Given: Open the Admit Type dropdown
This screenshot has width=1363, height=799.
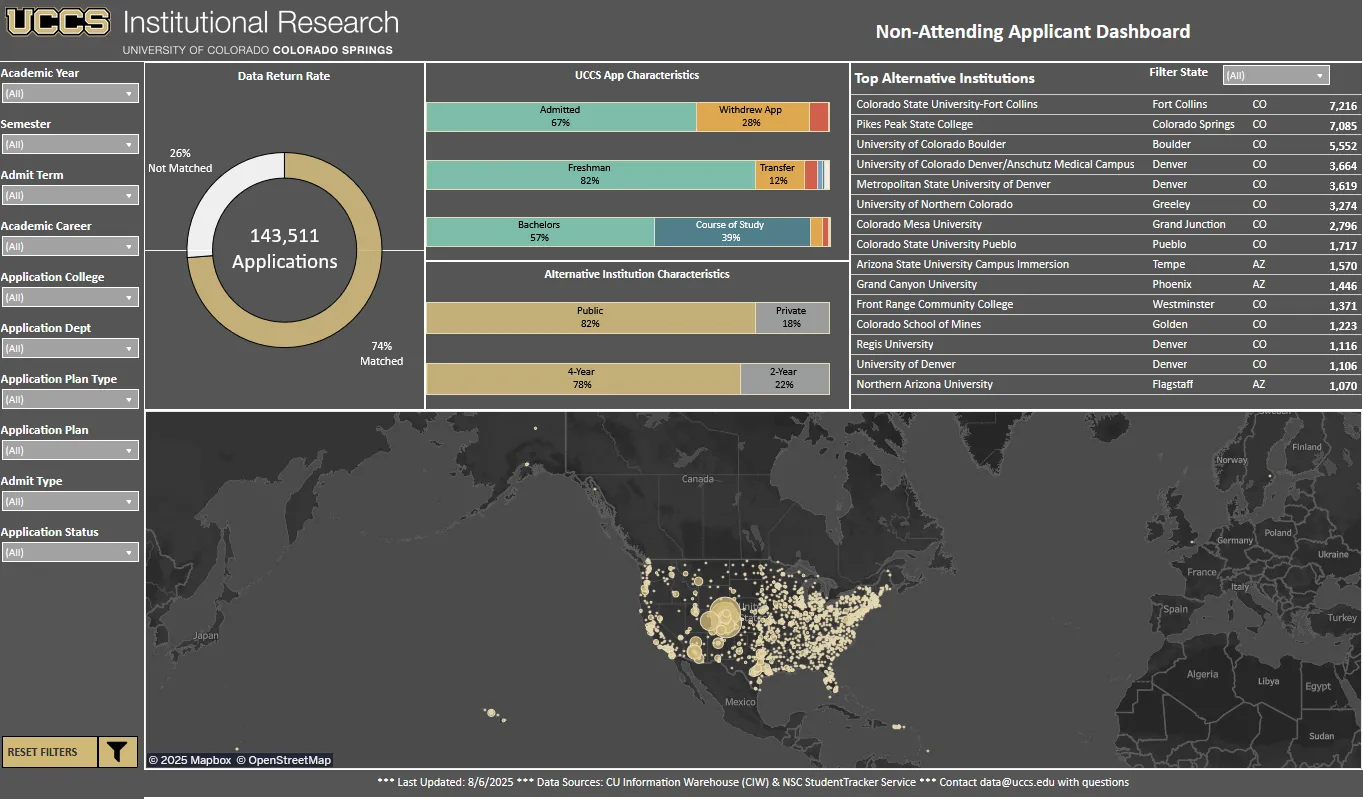Looking at the screenshot, I should click(x=70, y=501).
